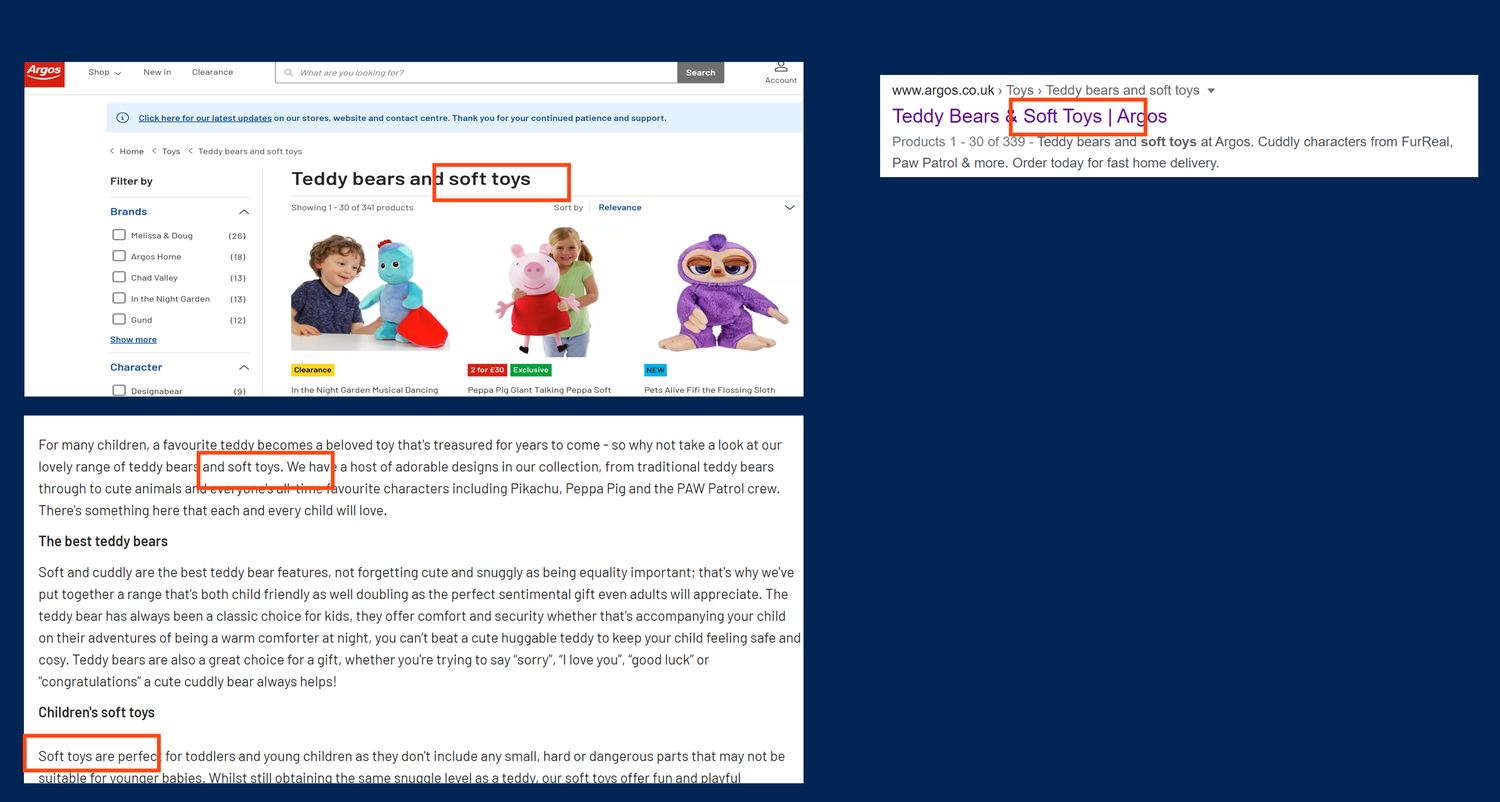Open the Peppa Pig toy product image

tap(547, 291)
